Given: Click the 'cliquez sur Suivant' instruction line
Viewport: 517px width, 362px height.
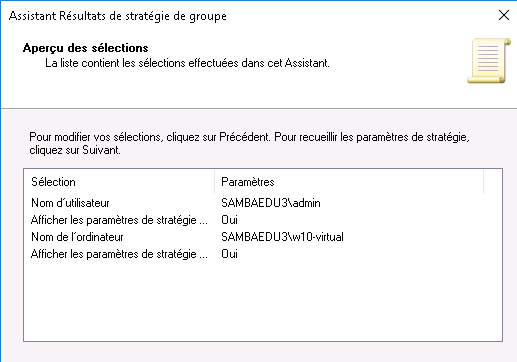Looking at the screenshot, I should point(75,150).
